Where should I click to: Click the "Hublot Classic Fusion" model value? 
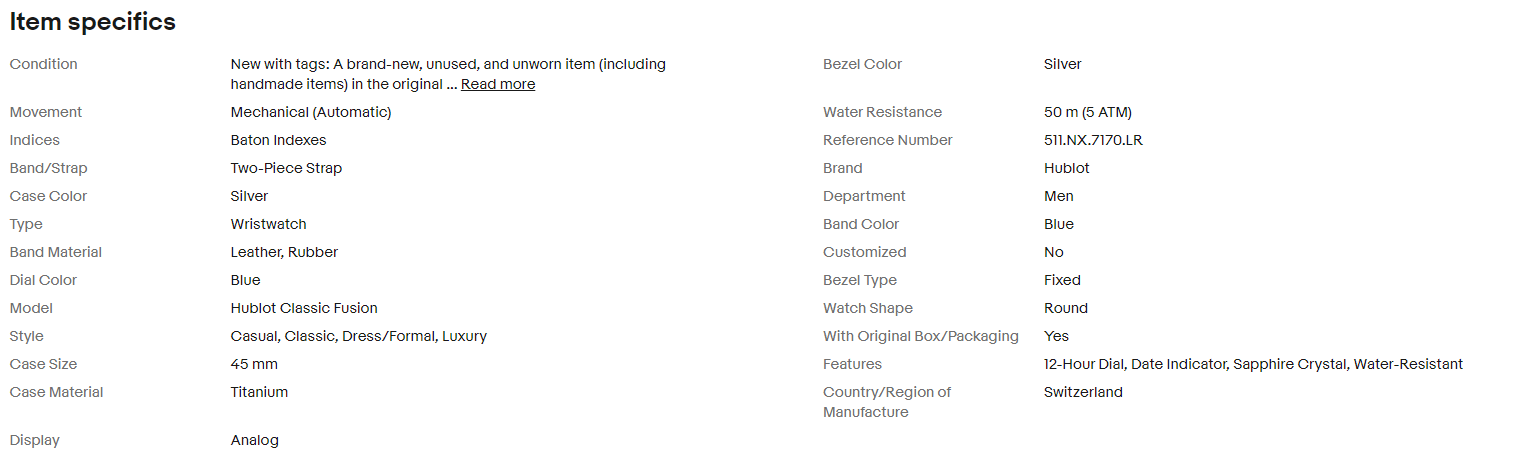[304, 308]
